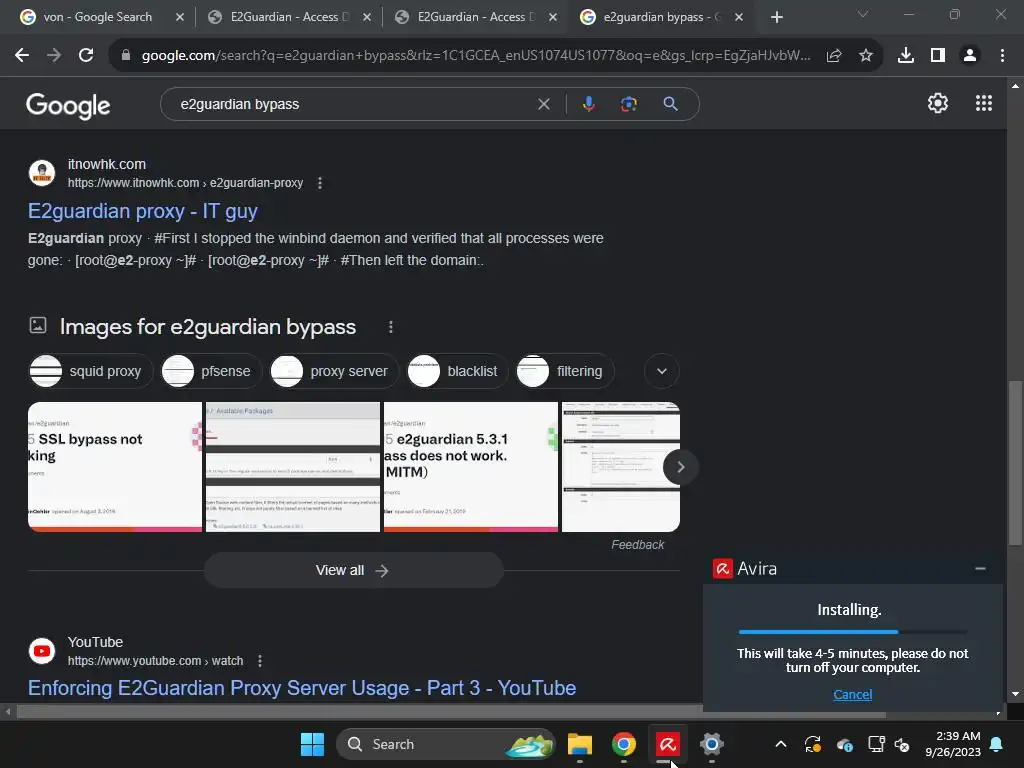
Task: Open Google quick settings gear
Action: click(x=938, y=103)
